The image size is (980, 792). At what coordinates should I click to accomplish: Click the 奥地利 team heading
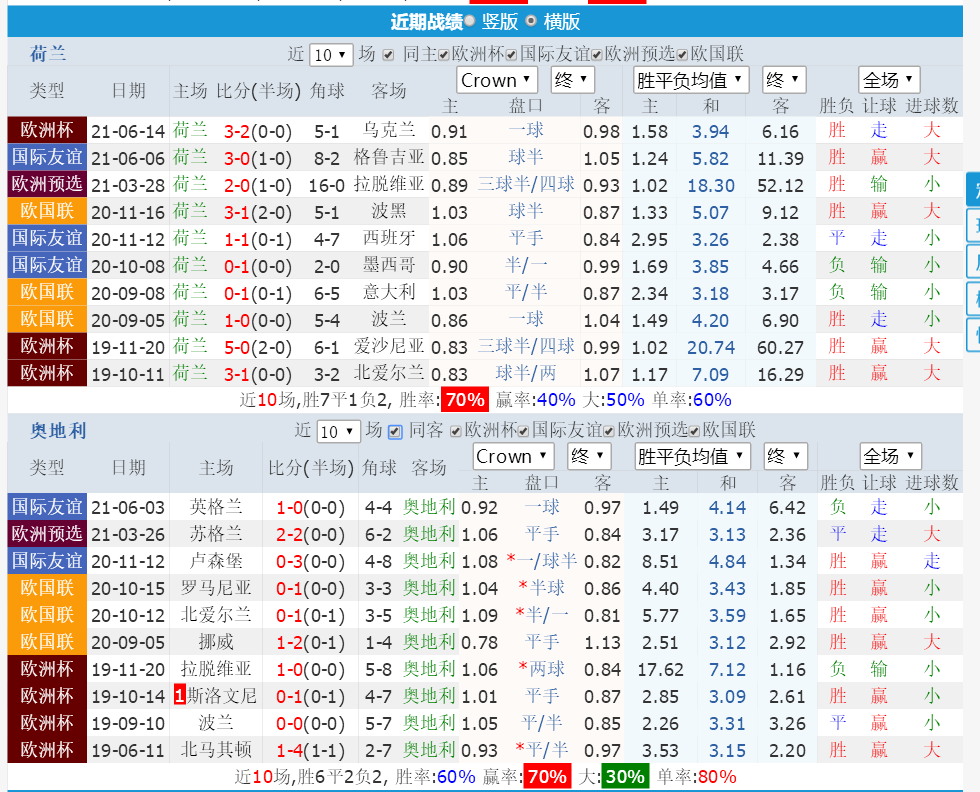pyautogui.click(x=58, y=430)
